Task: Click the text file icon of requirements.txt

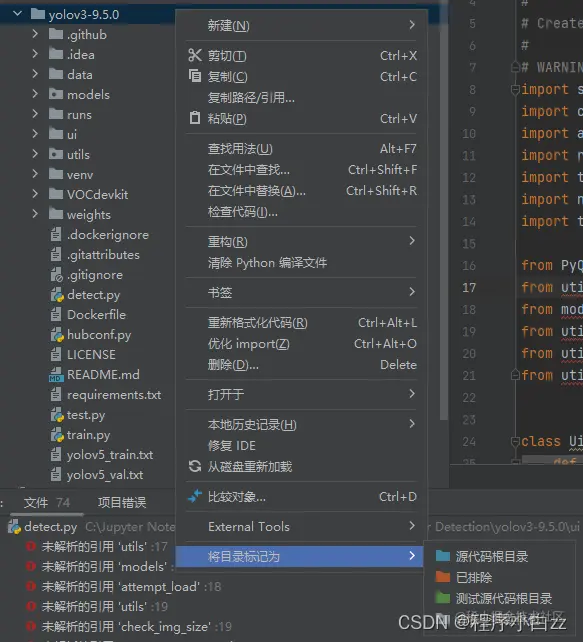Action: [56, 395]
